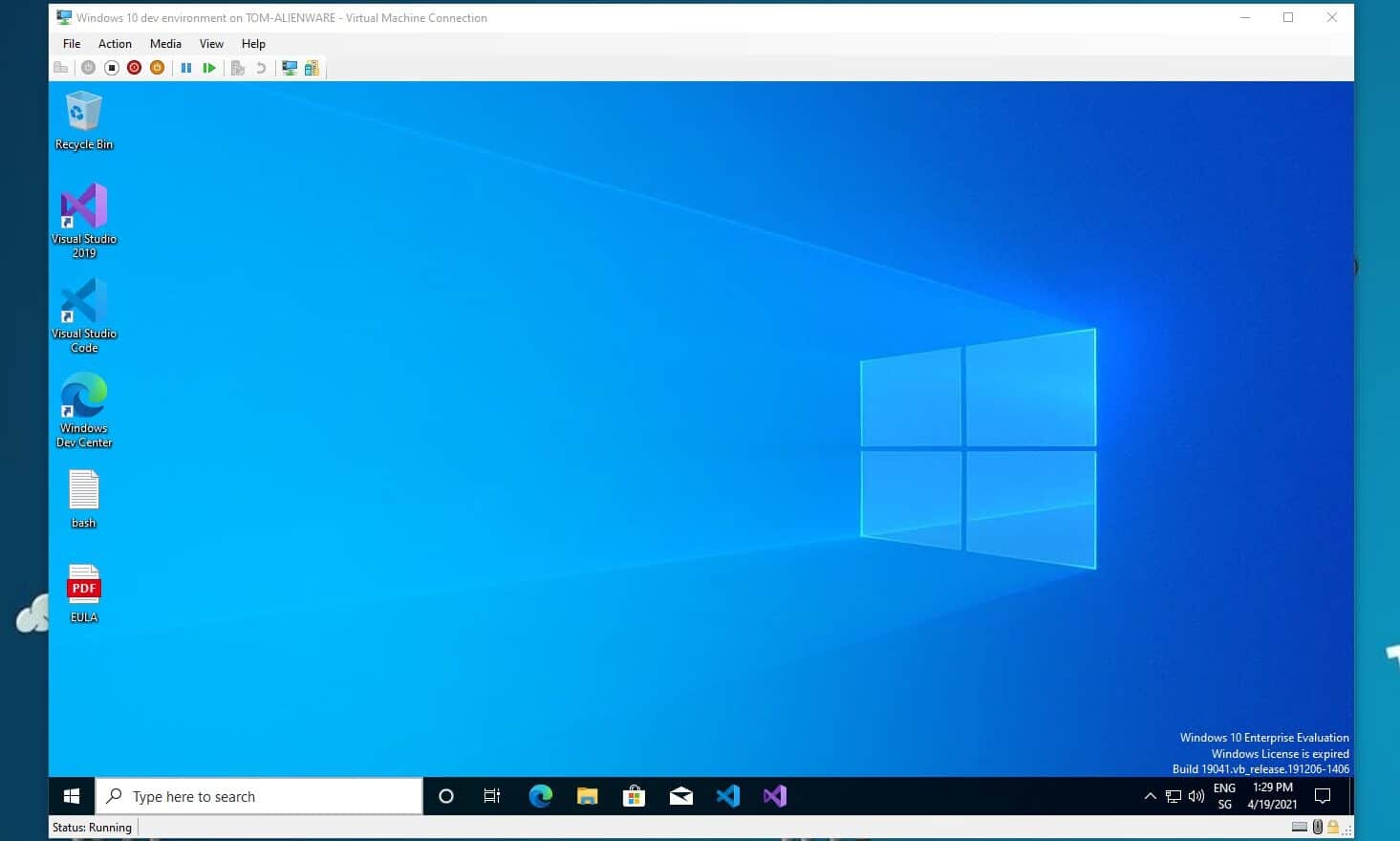The height and width of the screenshot is (841, 1400).
Task: Click the last toolbar icon after the monitor icon
Action: tap(312, 68)
